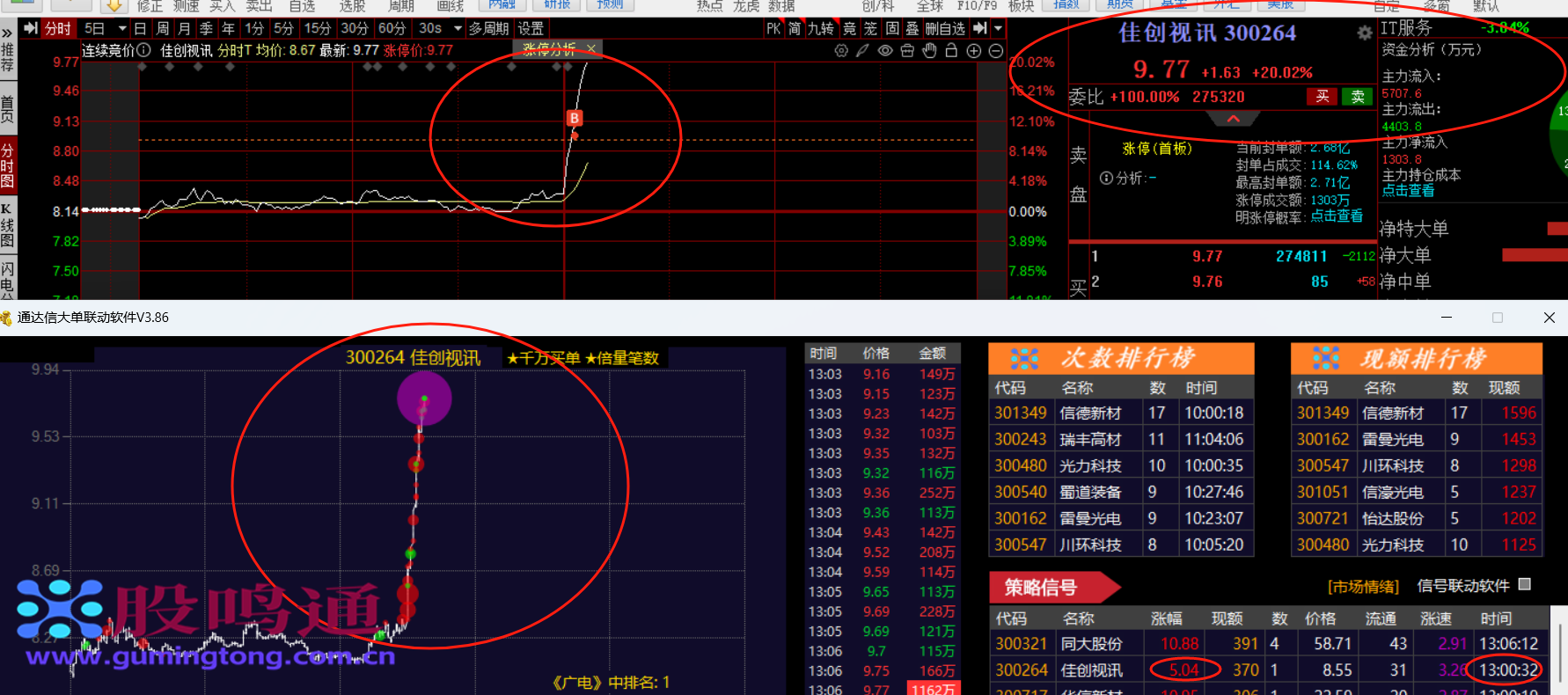
Task: Click the PK compare toolbar button
Action: pyautogui.click(x=773, y=28)
